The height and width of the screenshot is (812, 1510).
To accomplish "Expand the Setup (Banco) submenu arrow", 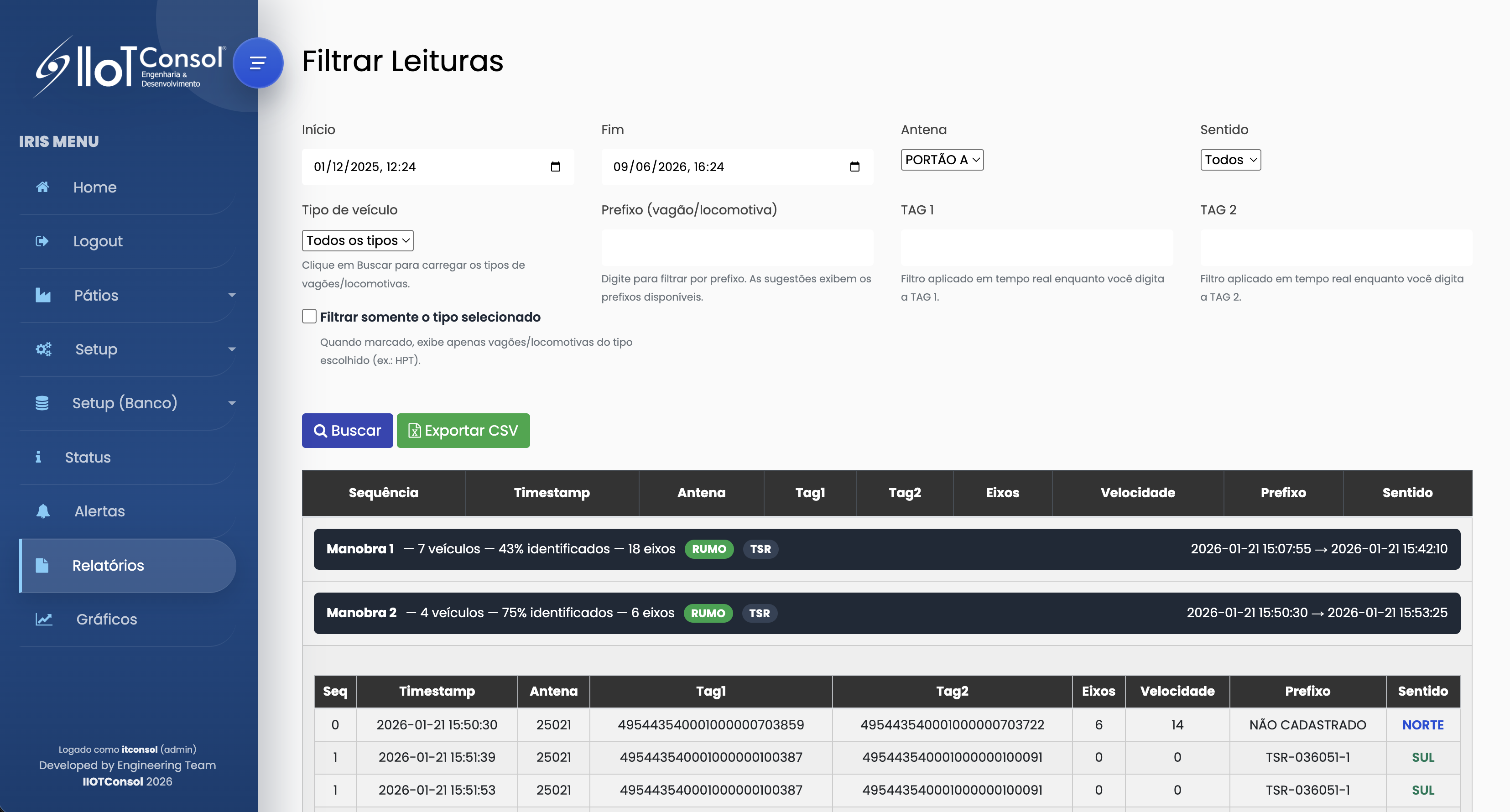I will (232, 403).
